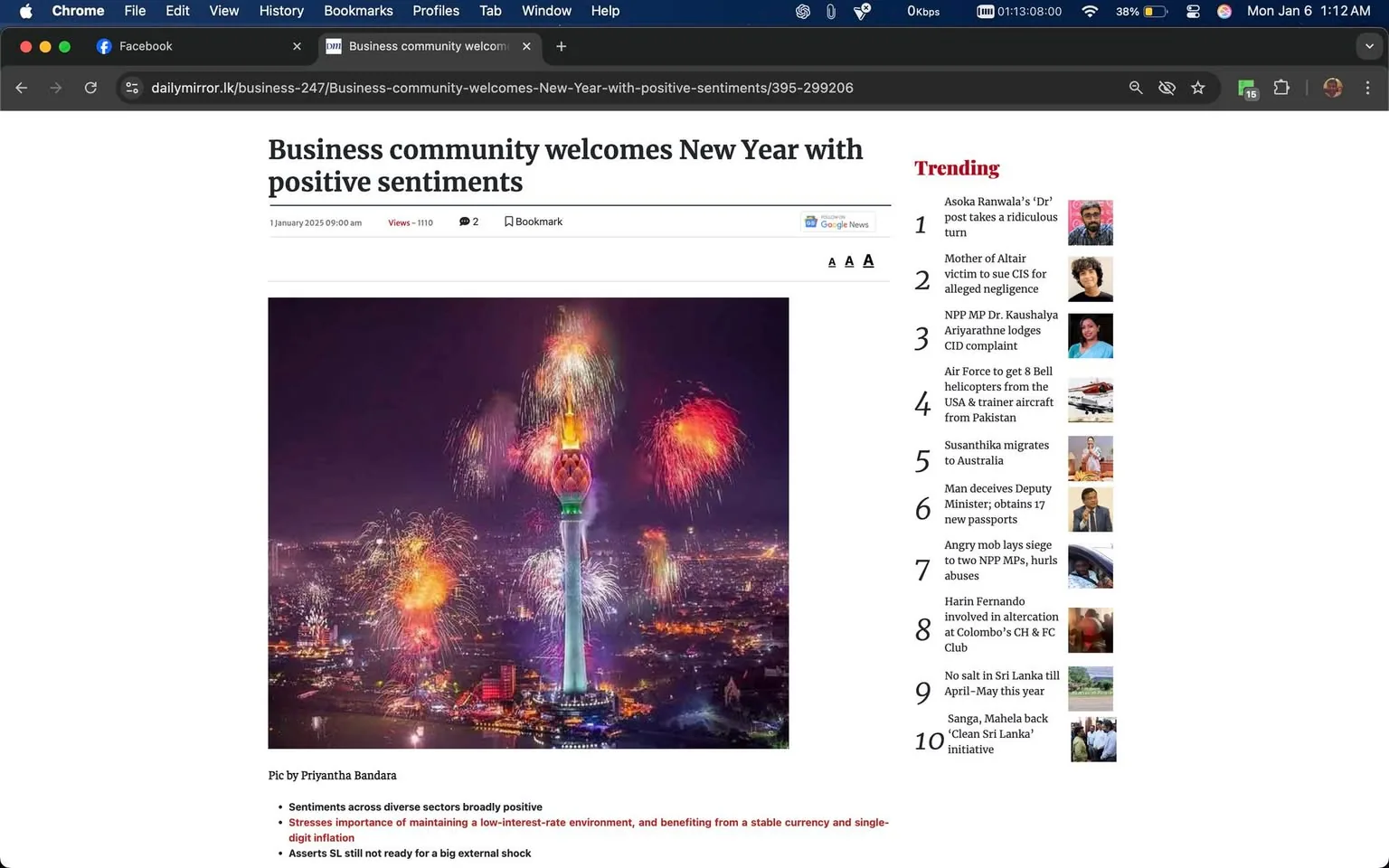This screenshot has height=868, width=1389.
Task: Open the Chrome three-dot menu
Action: click(x=1367, y=88)
